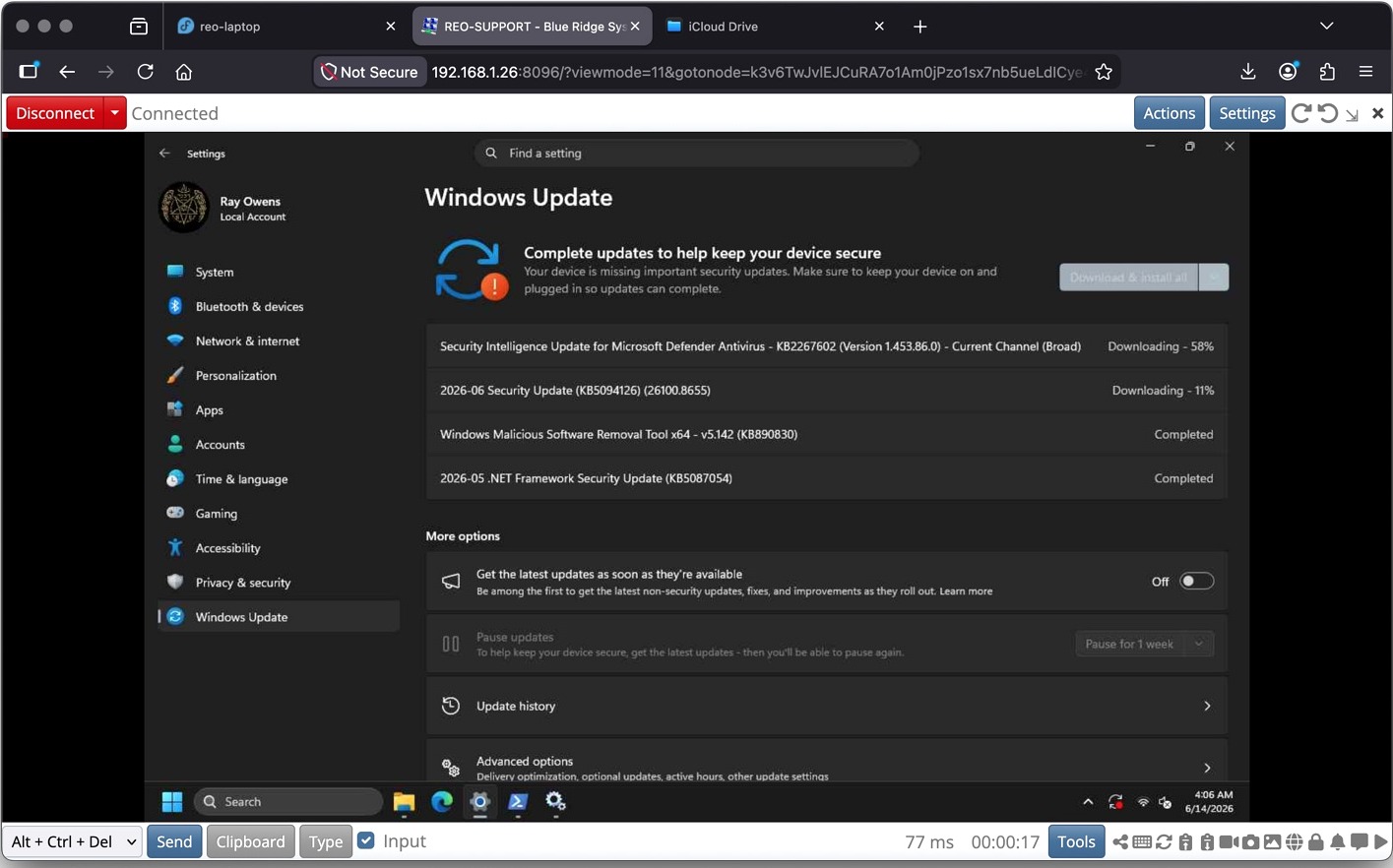This screenshot has height=868, width=1393.
Task: Launch Microsoft Edge from the remote taskbar
Action: pyautogui.click(x=442, y=802)
